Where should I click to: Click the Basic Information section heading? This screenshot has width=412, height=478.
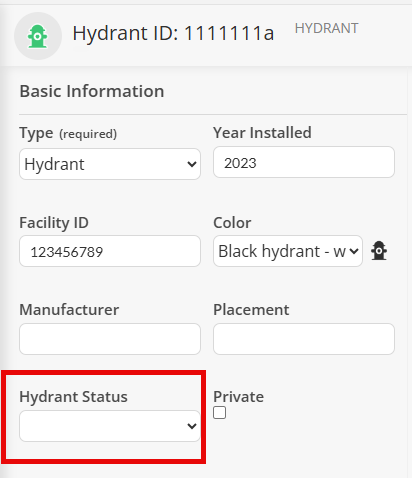(92, 91)
